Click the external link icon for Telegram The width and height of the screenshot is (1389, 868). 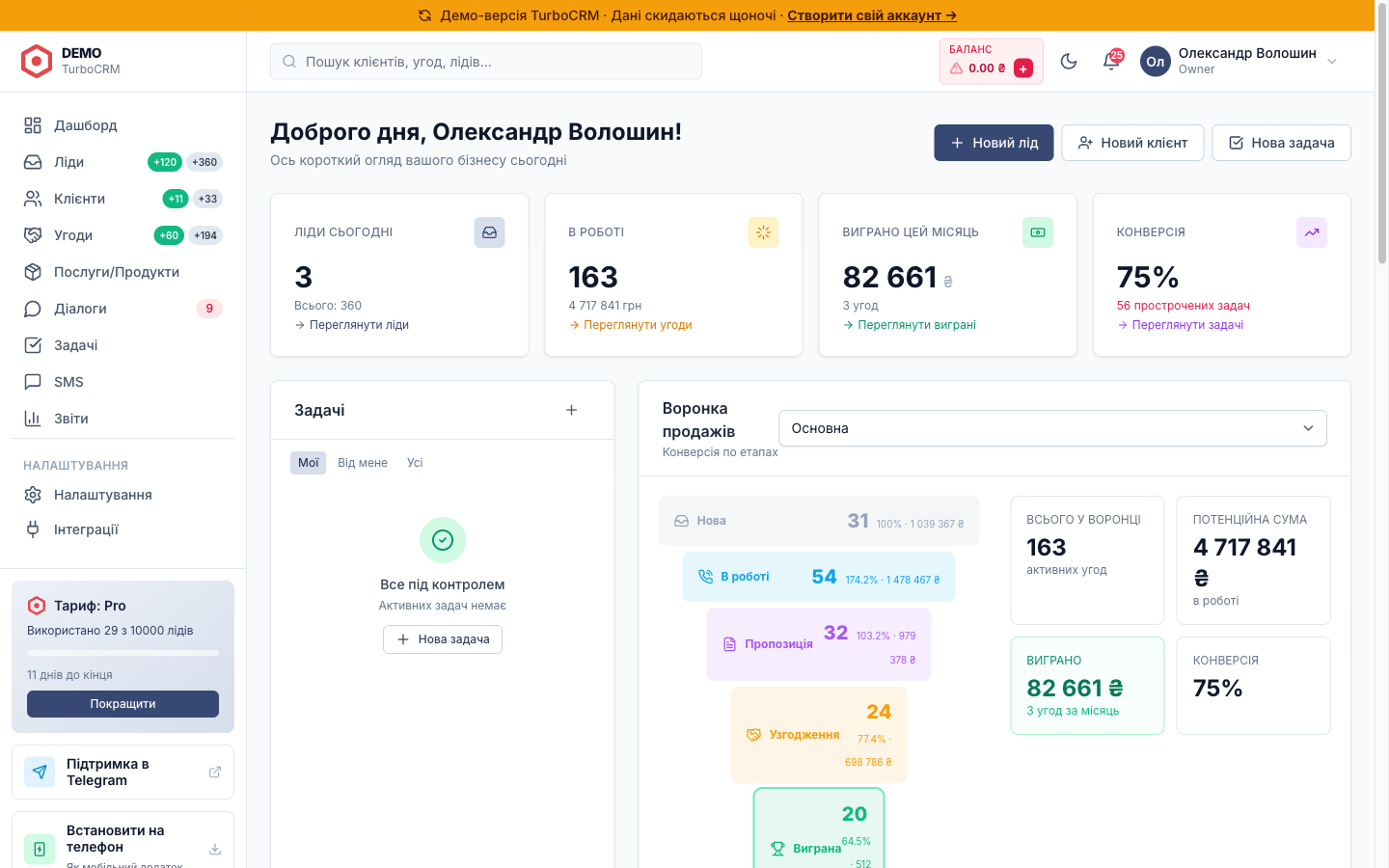(x=215, y=772)
